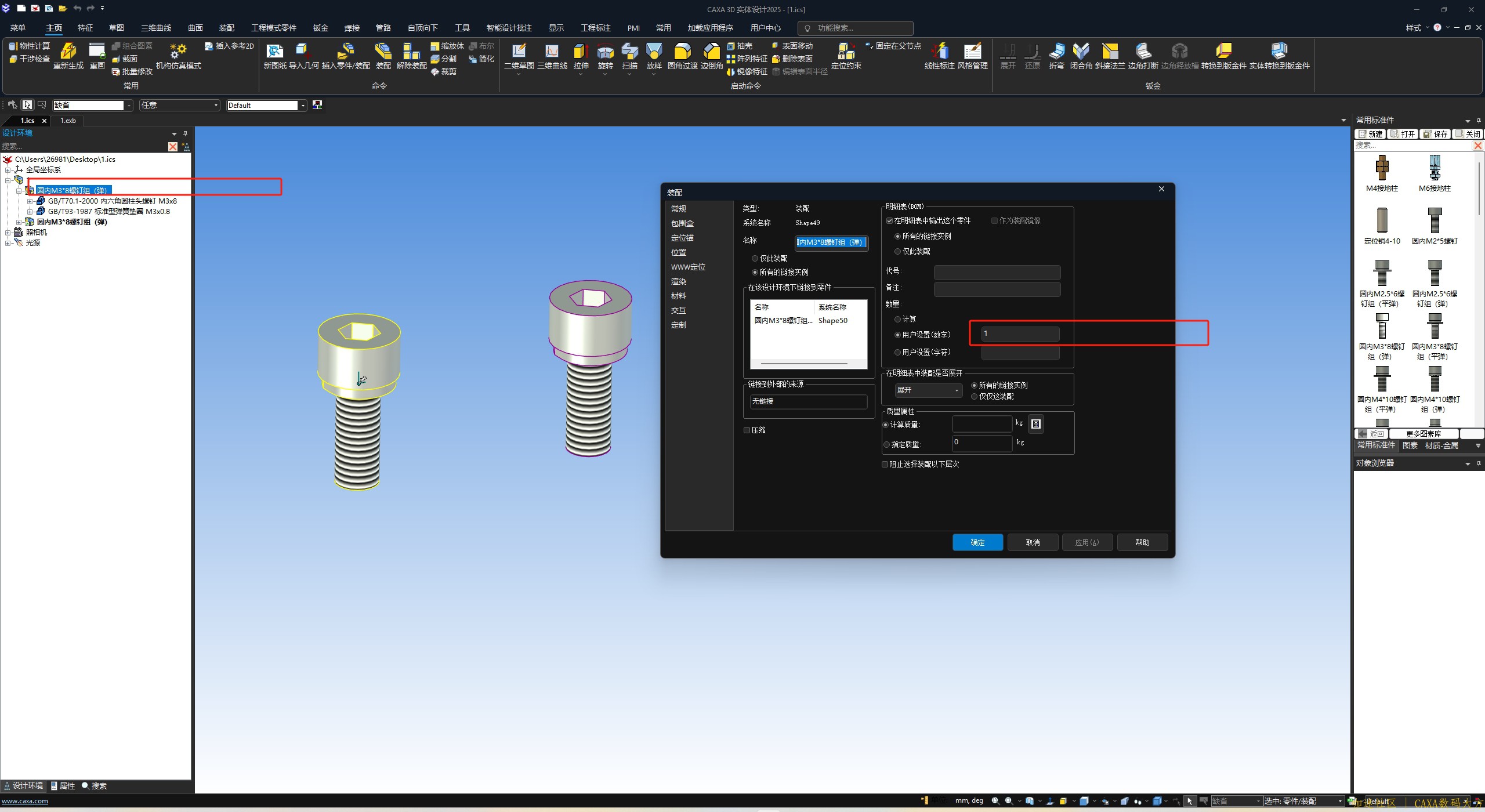Click 保存 in standard parts panel
The height and width of the screenshot is (812, 1485).
1435,134
